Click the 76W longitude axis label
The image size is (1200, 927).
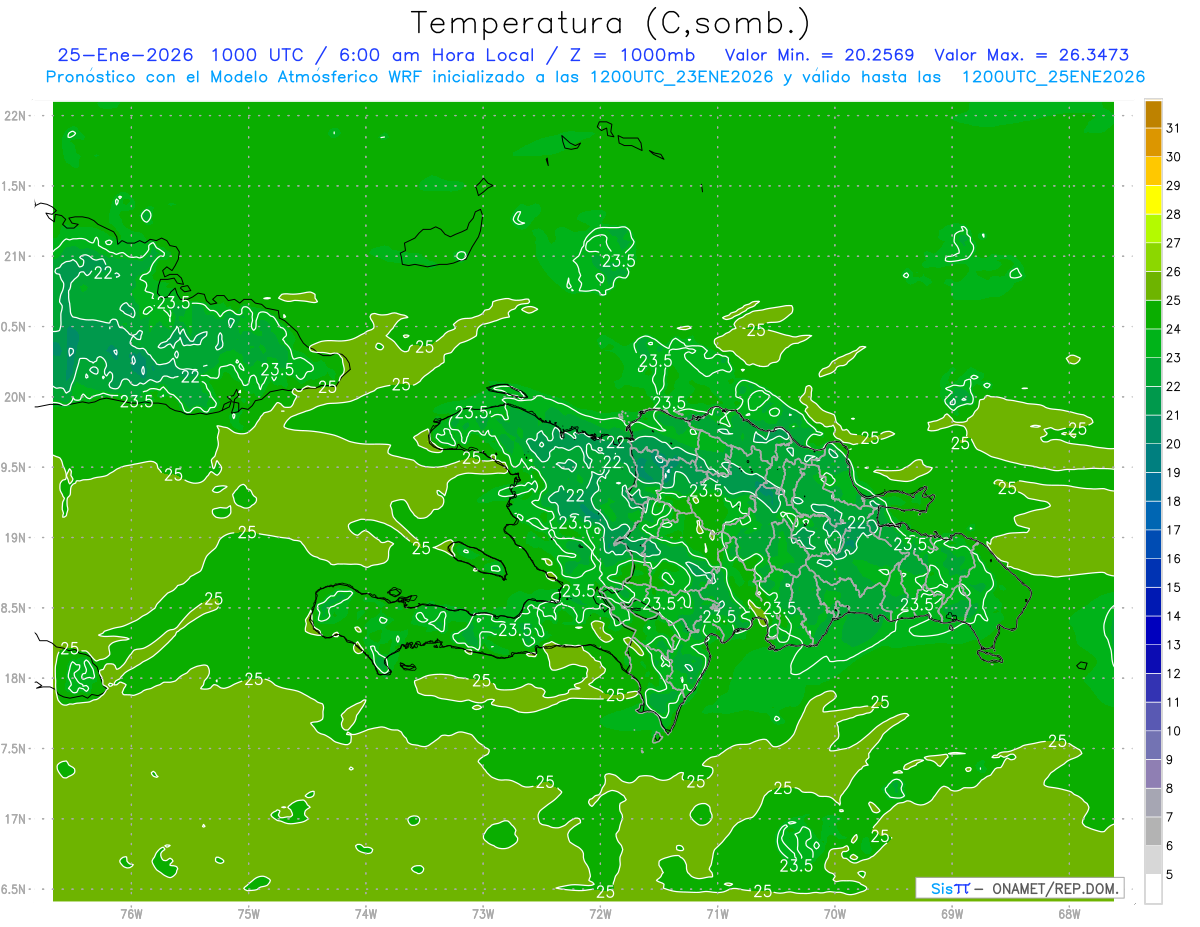[x=131, y=914]
